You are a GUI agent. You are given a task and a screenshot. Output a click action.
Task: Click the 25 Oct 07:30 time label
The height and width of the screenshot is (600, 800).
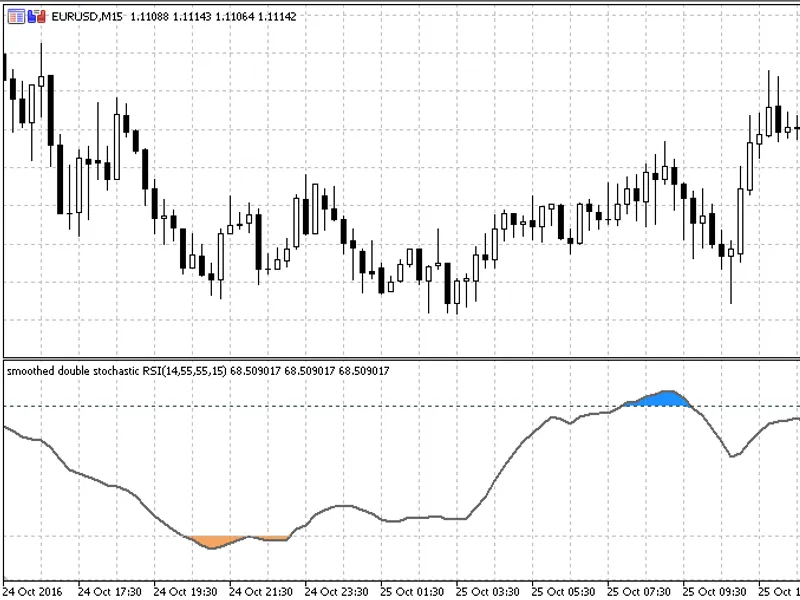pyautogui.click(x=639, y=592)
